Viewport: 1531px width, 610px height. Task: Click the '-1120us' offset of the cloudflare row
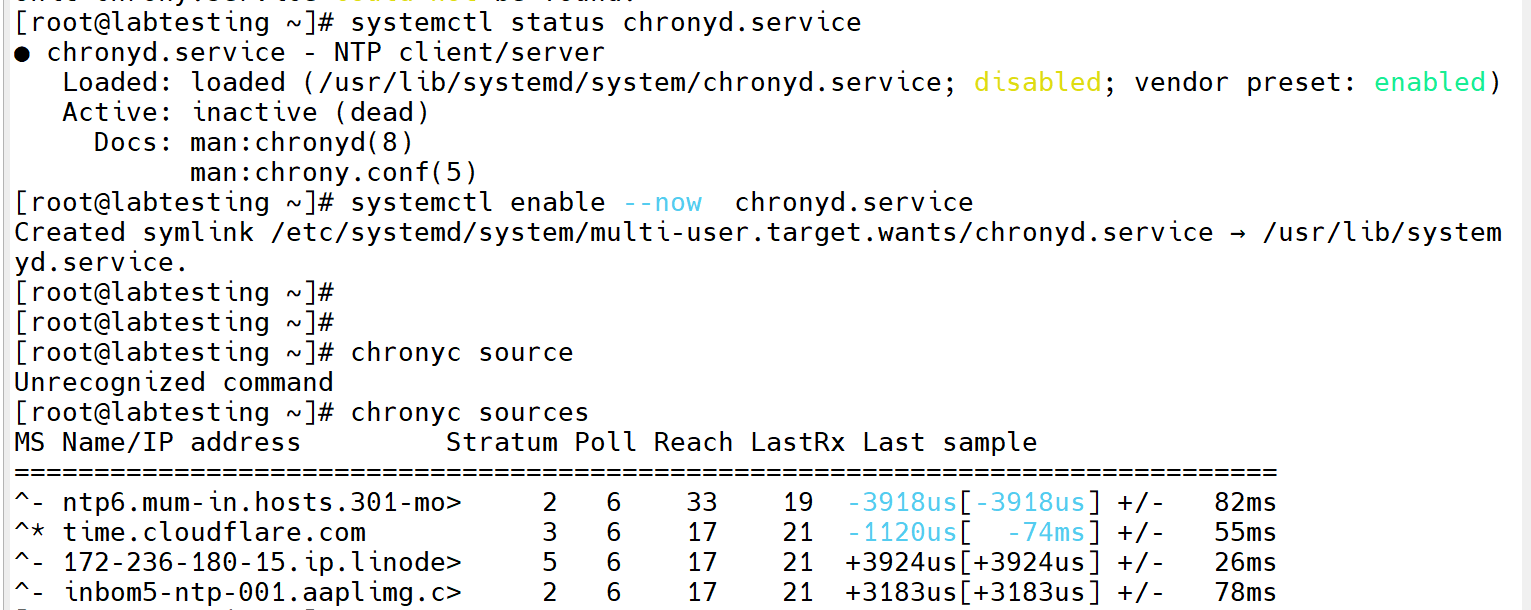tap(901, 532)
